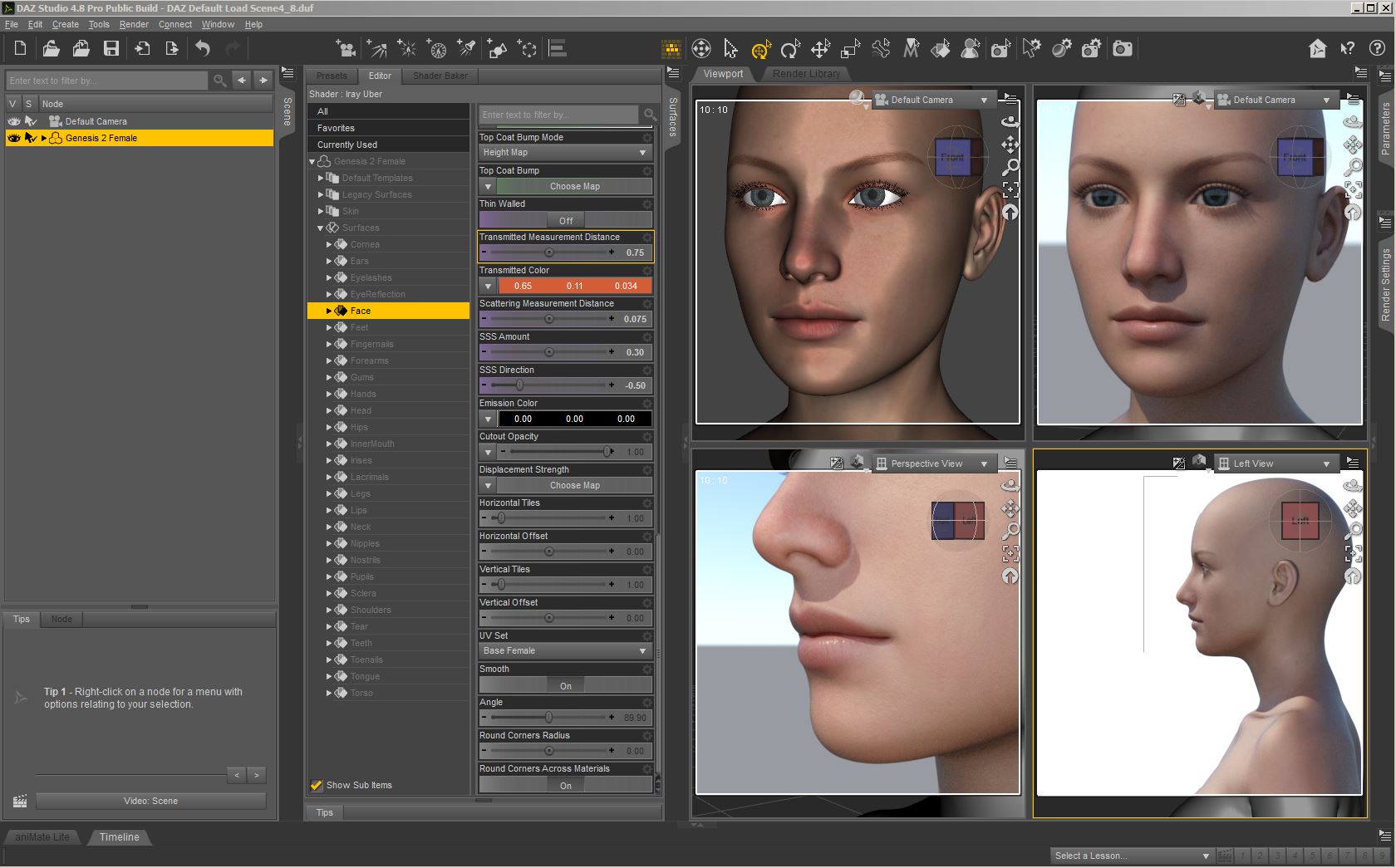This screenshot has width=1396, height=868.
Task: Click the orbit icon in the top-left viewport
Action: click(x=1010, y=121)
